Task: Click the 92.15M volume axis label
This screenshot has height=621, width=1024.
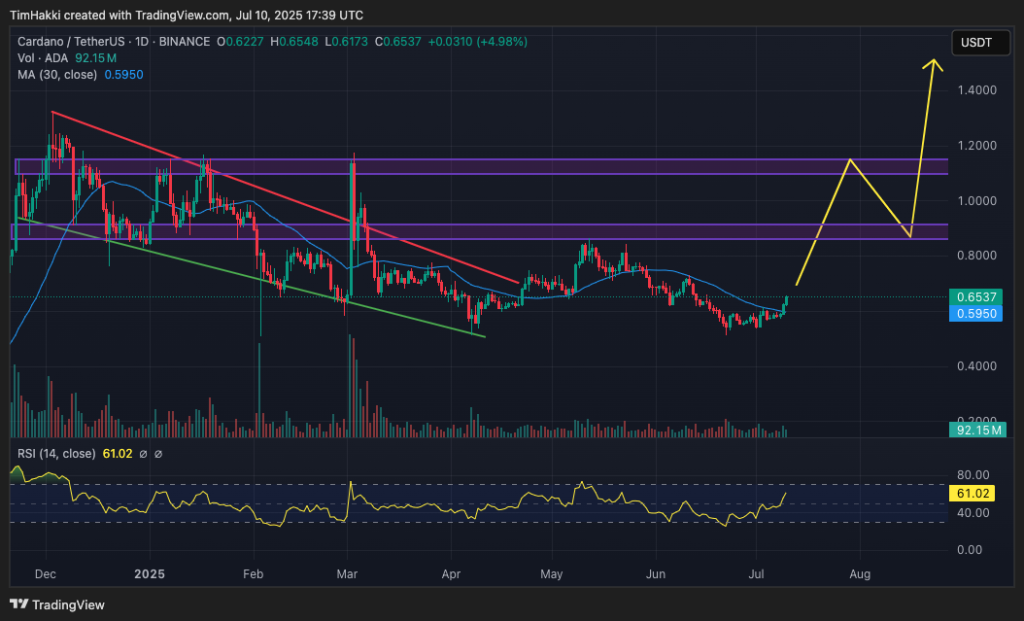Action: click(x=974, y=430)
